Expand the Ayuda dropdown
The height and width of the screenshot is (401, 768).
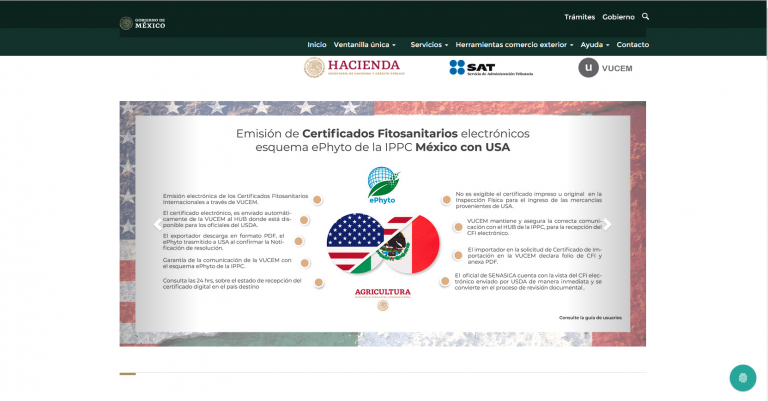point(595,45)
